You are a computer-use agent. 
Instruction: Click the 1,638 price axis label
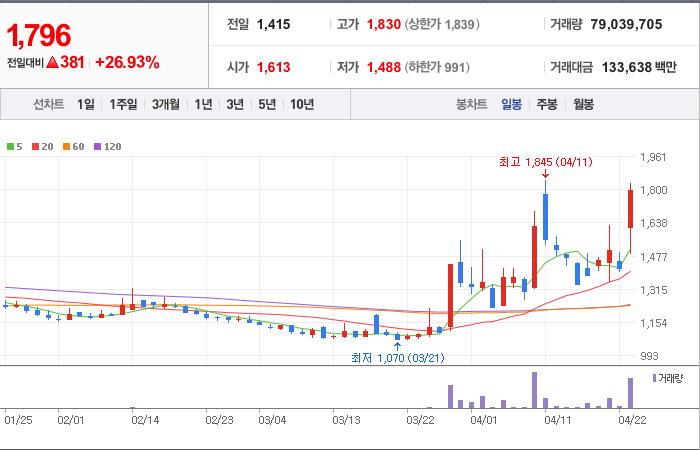click(x=654, y=223)
